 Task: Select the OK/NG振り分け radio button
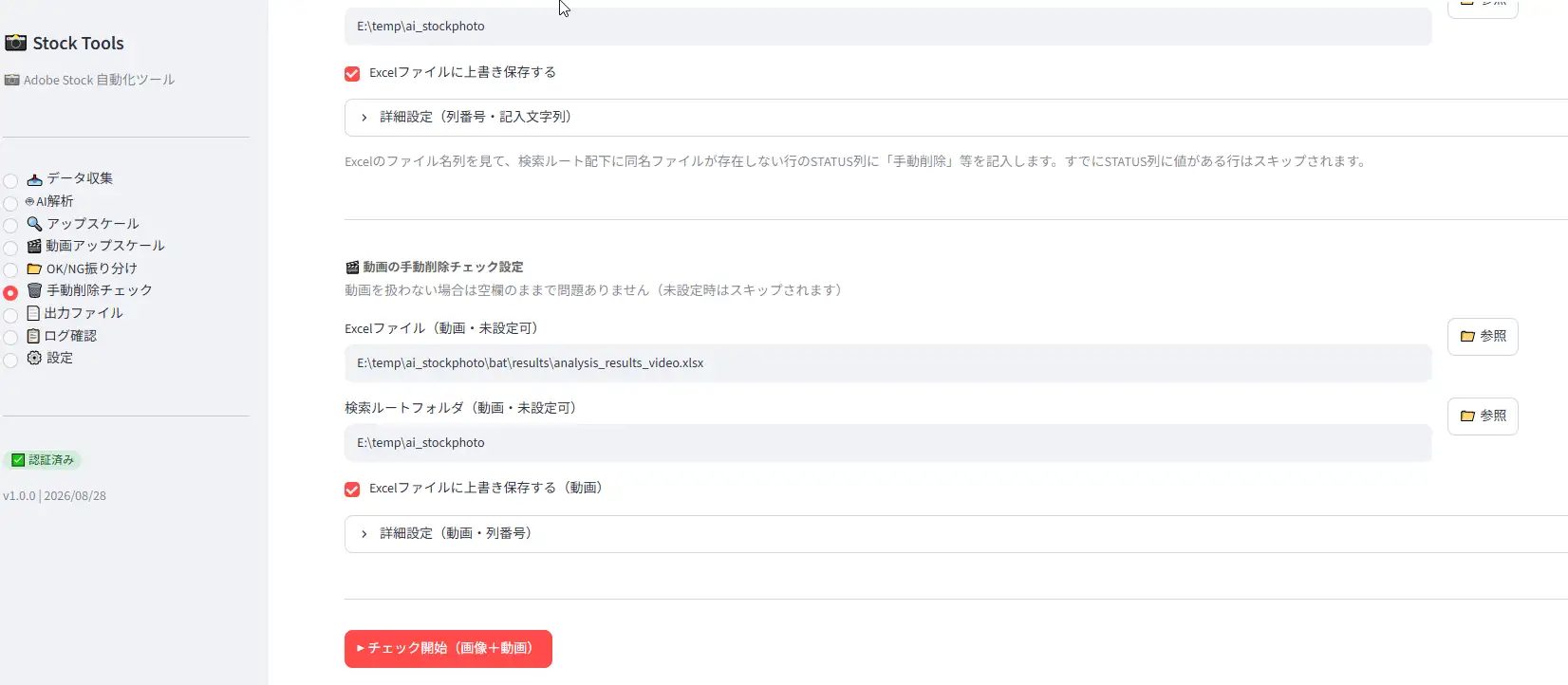[10, 270]
